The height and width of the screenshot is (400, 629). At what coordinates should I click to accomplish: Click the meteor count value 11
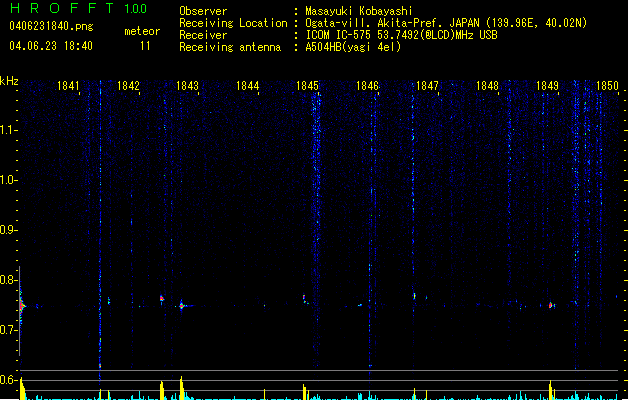click(145, 46)
